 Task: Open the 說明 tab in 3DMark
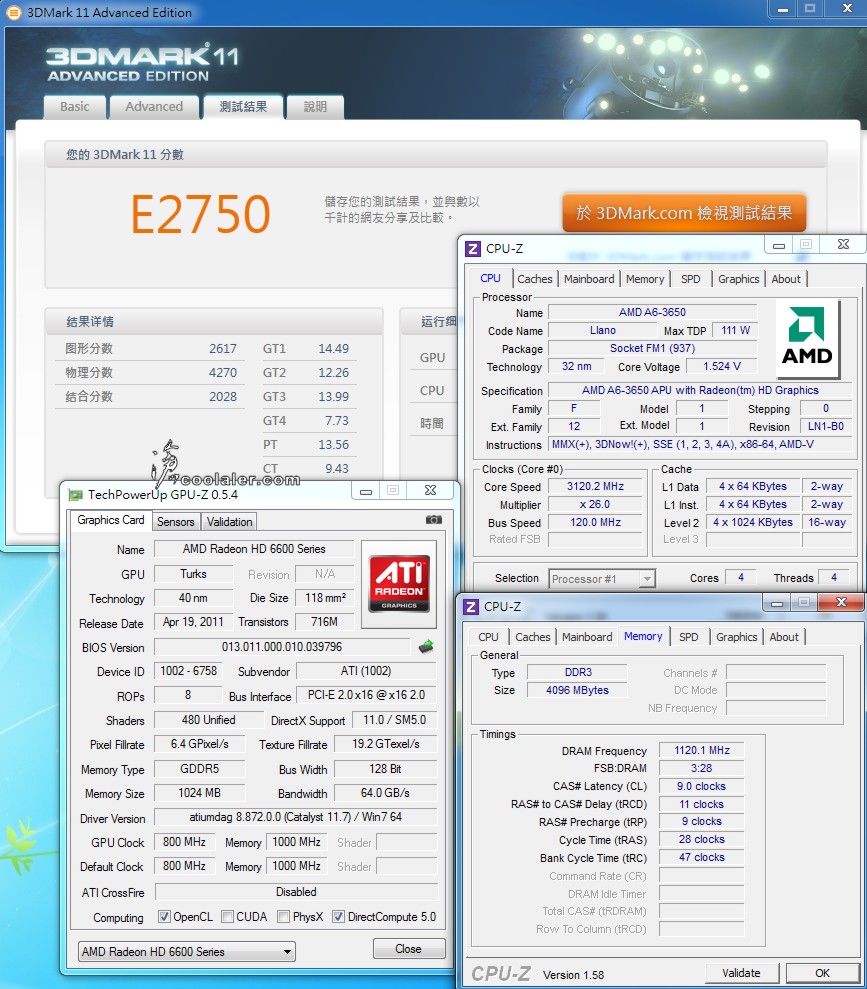coord(315,107)
